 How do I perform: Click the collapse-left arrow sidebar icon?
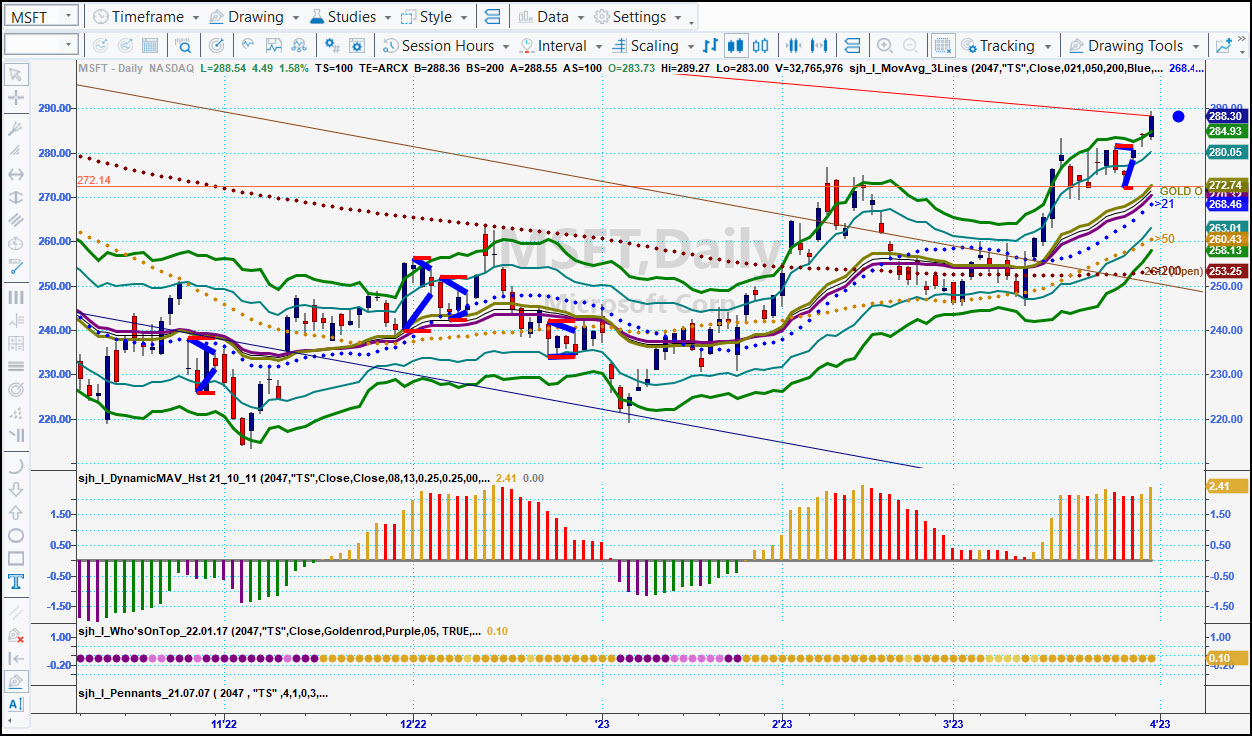pos(16,658)
